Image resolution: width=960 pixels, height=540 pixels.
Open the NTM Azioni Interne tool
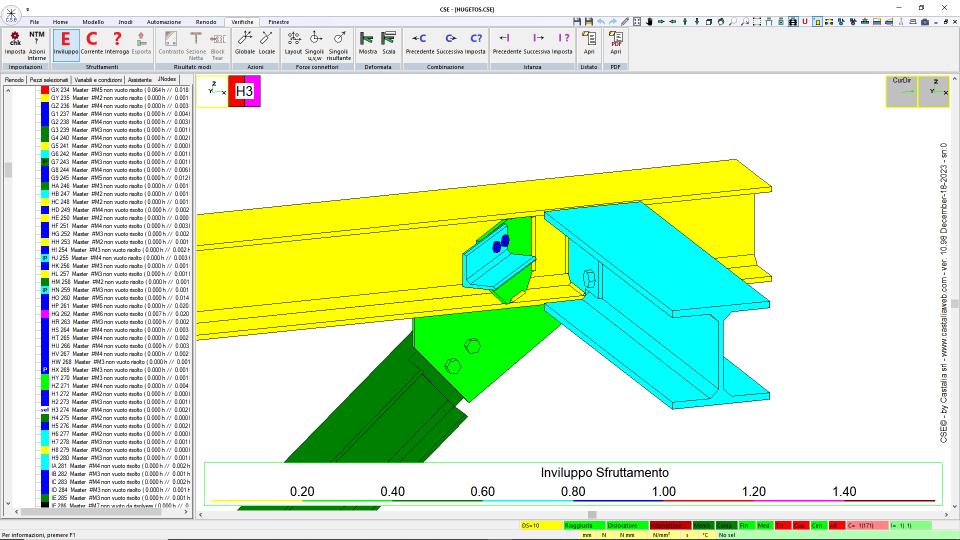37,45
